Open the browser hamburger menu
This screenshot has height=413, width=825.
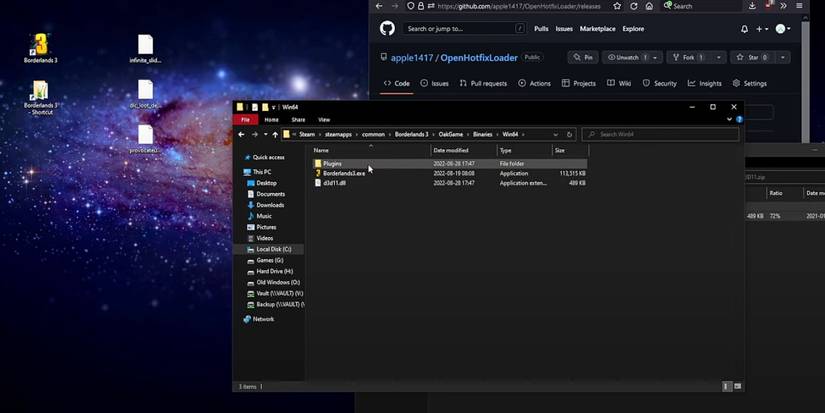pos(799,6)
